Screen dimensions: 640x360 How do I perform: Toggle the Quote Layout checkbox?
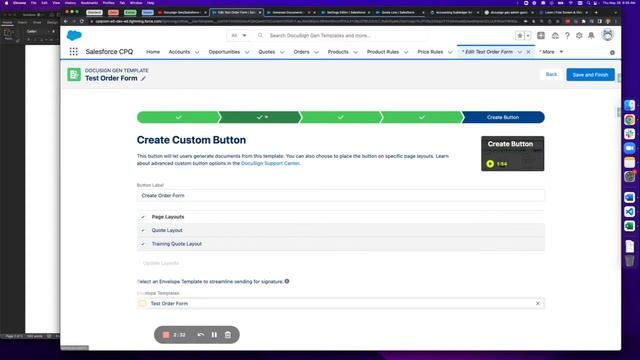click(x=143, y=230)
